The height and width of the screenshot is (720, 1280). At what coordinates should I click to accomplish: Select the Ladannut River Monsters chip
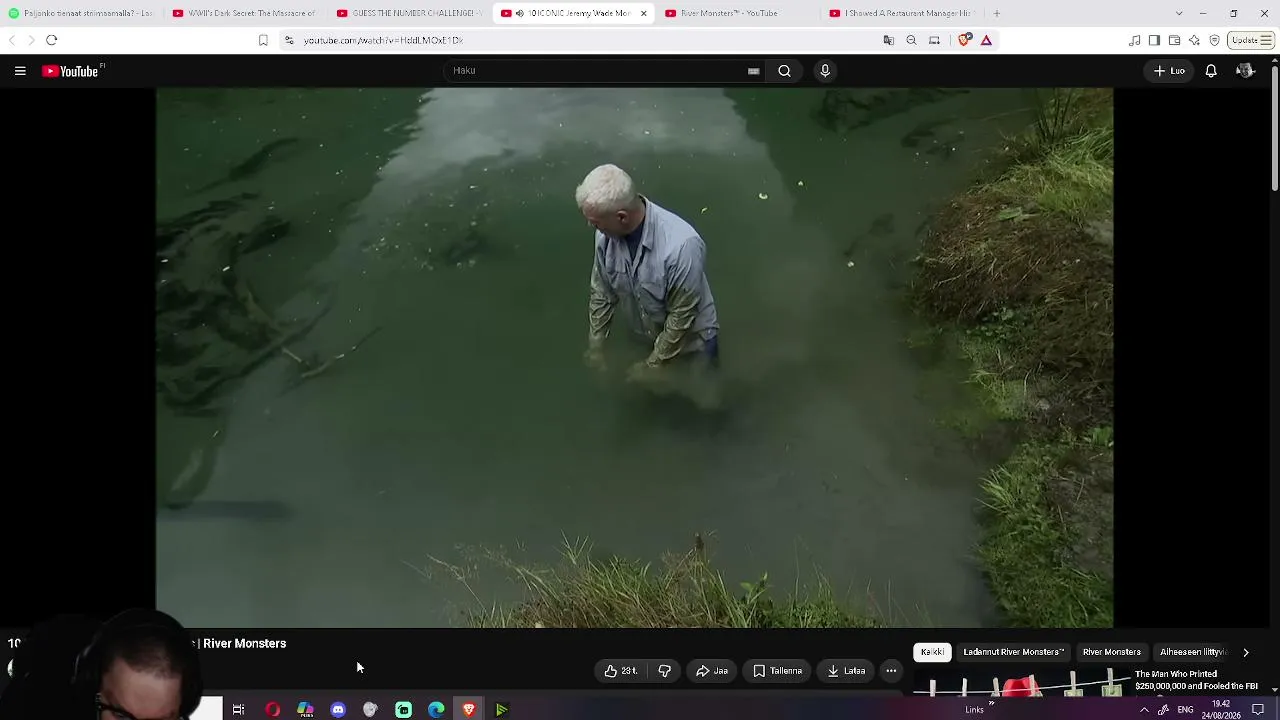pos(1013,652)
